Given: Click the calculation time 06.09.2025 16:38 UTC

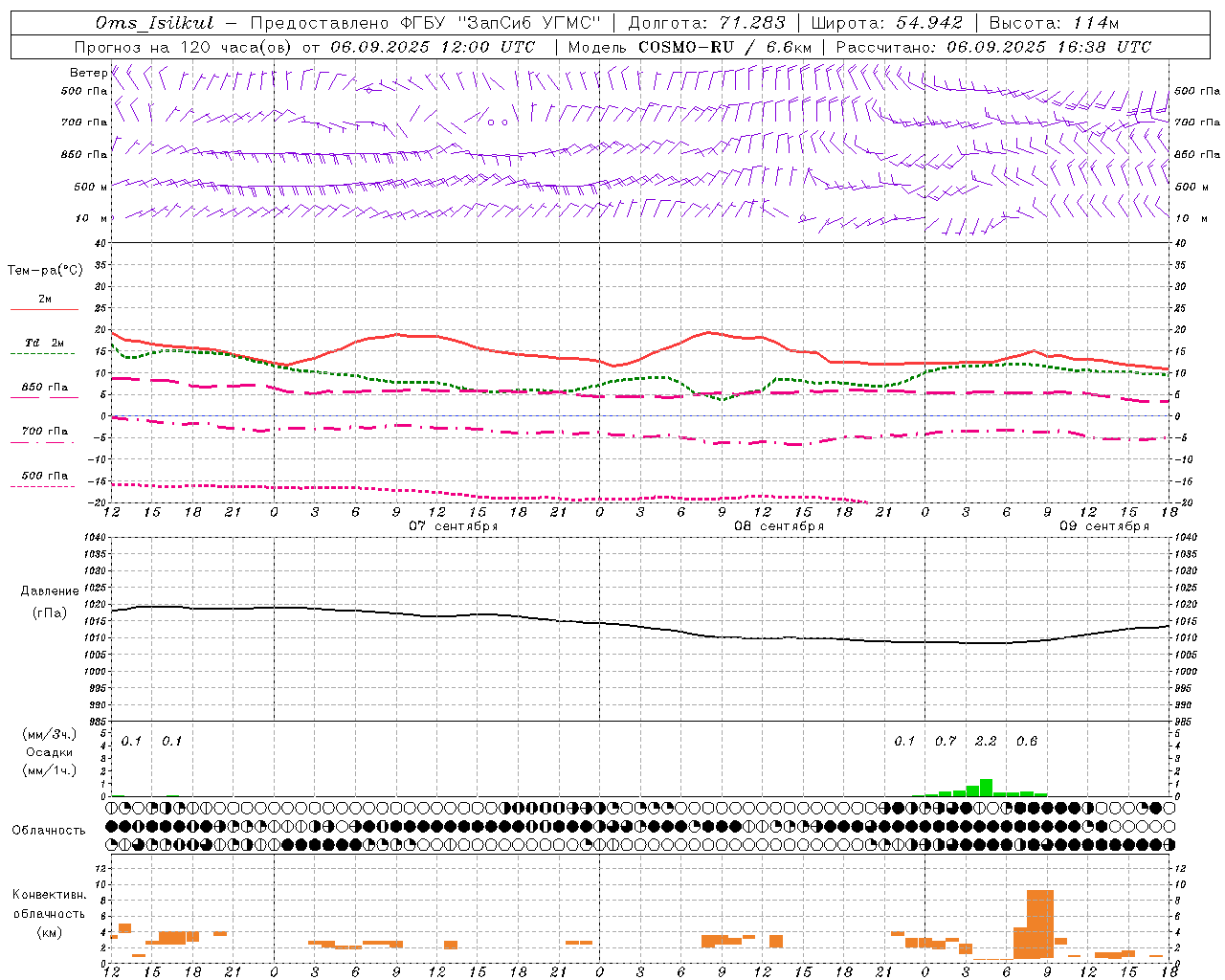Looking at the screenshot, I should [1049, 47].
